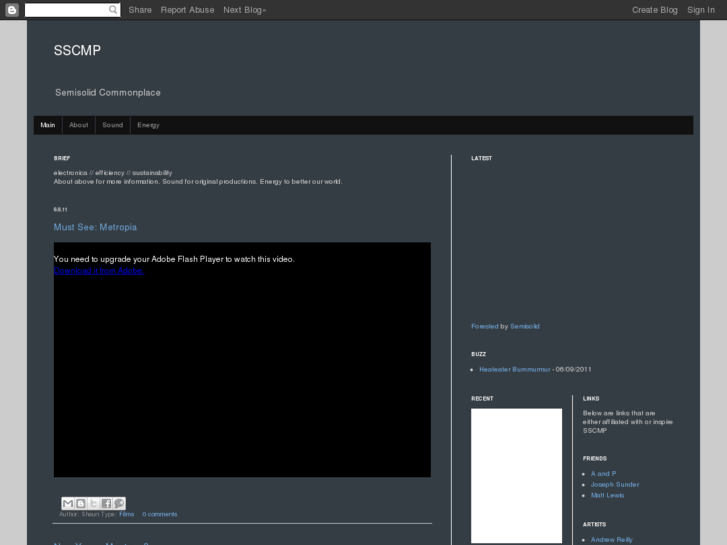This screenshot has height=545, width=727.
Task: Click the Films label link
Action: point(127,514)
